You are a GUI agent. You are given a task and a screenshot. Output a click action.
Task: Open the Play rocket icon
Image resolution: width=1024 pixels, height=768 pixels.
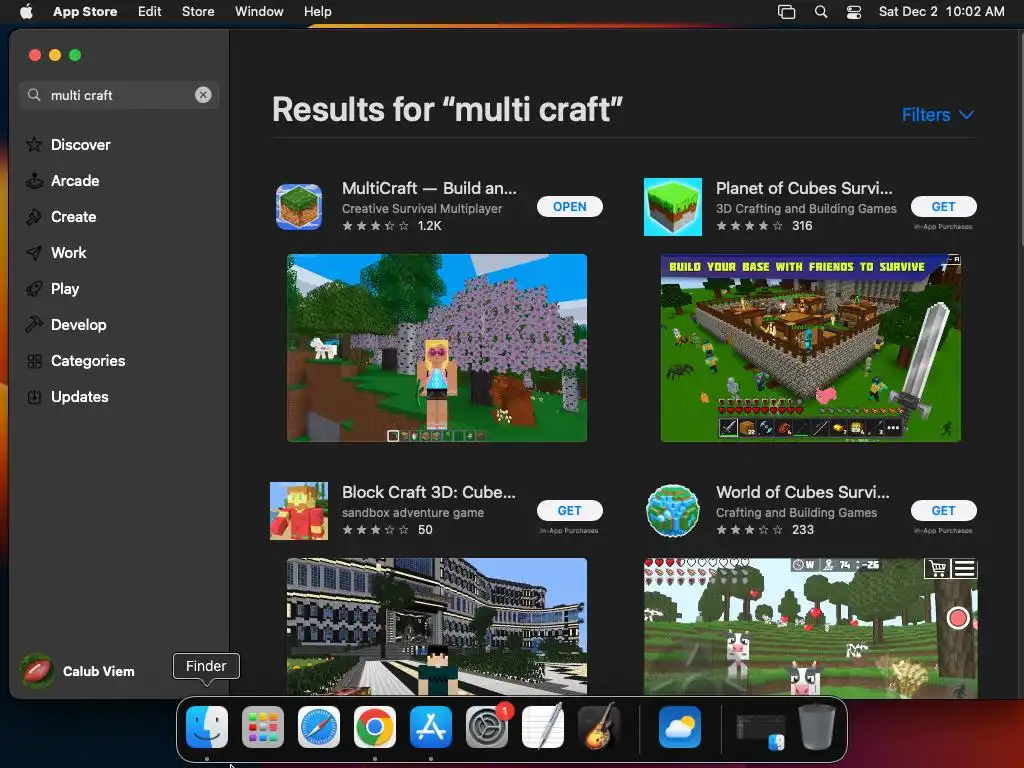[x=34, y=289]
